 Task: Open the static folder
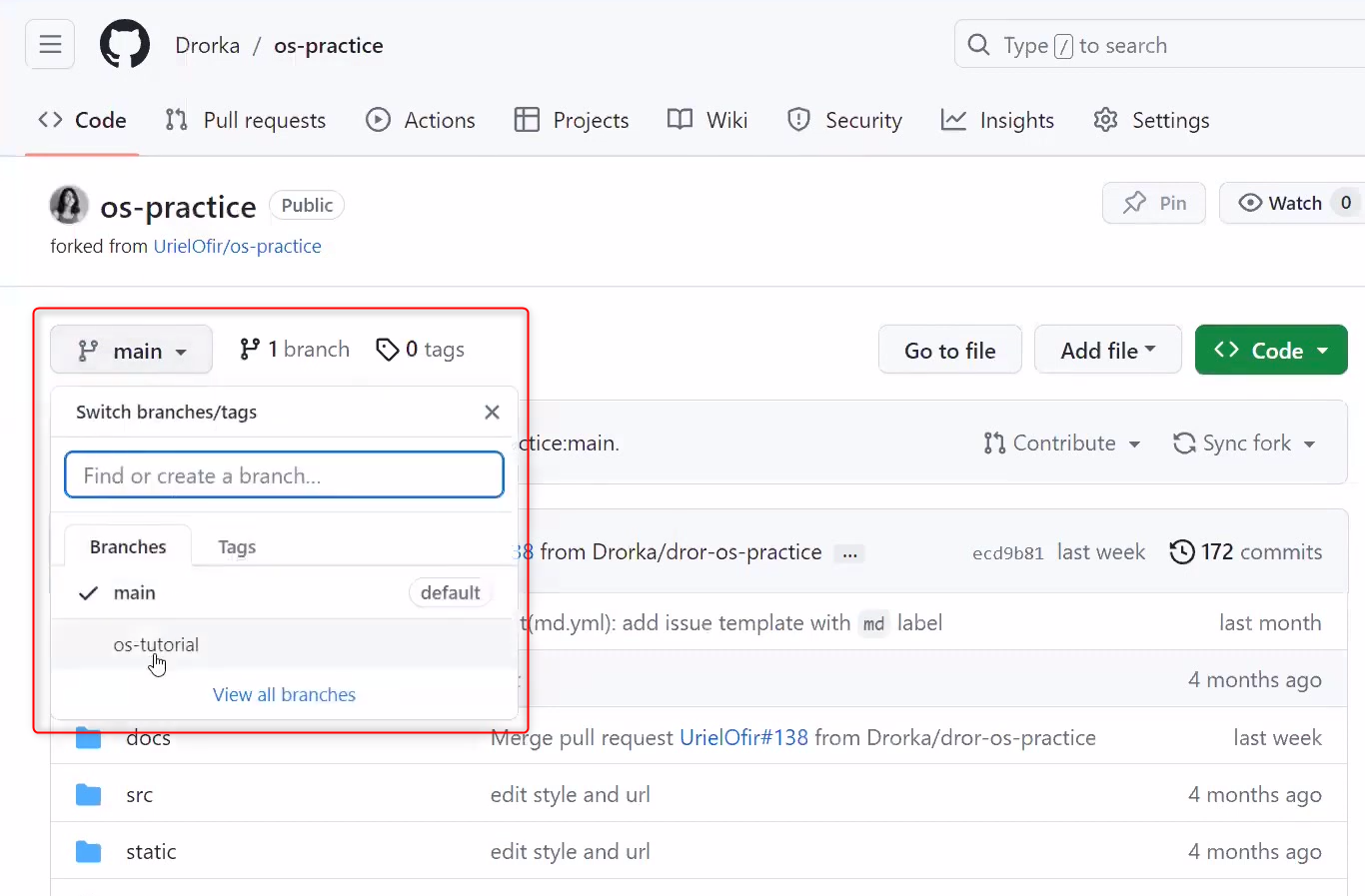(151, 852)
